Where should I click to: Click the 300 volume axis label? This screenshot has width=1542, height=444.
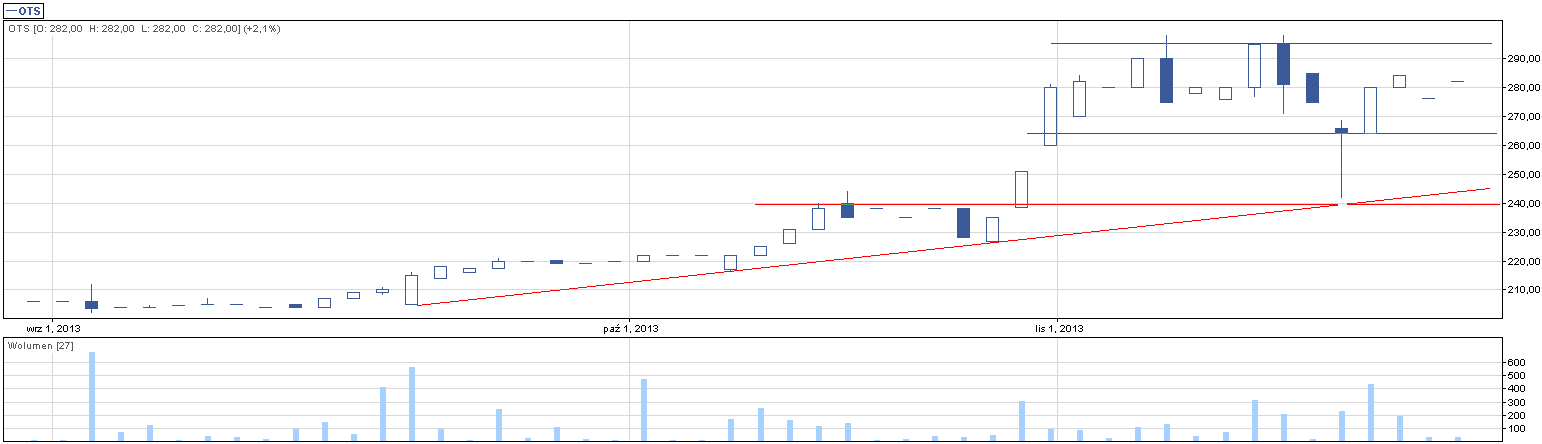[x=1516, y=402]
